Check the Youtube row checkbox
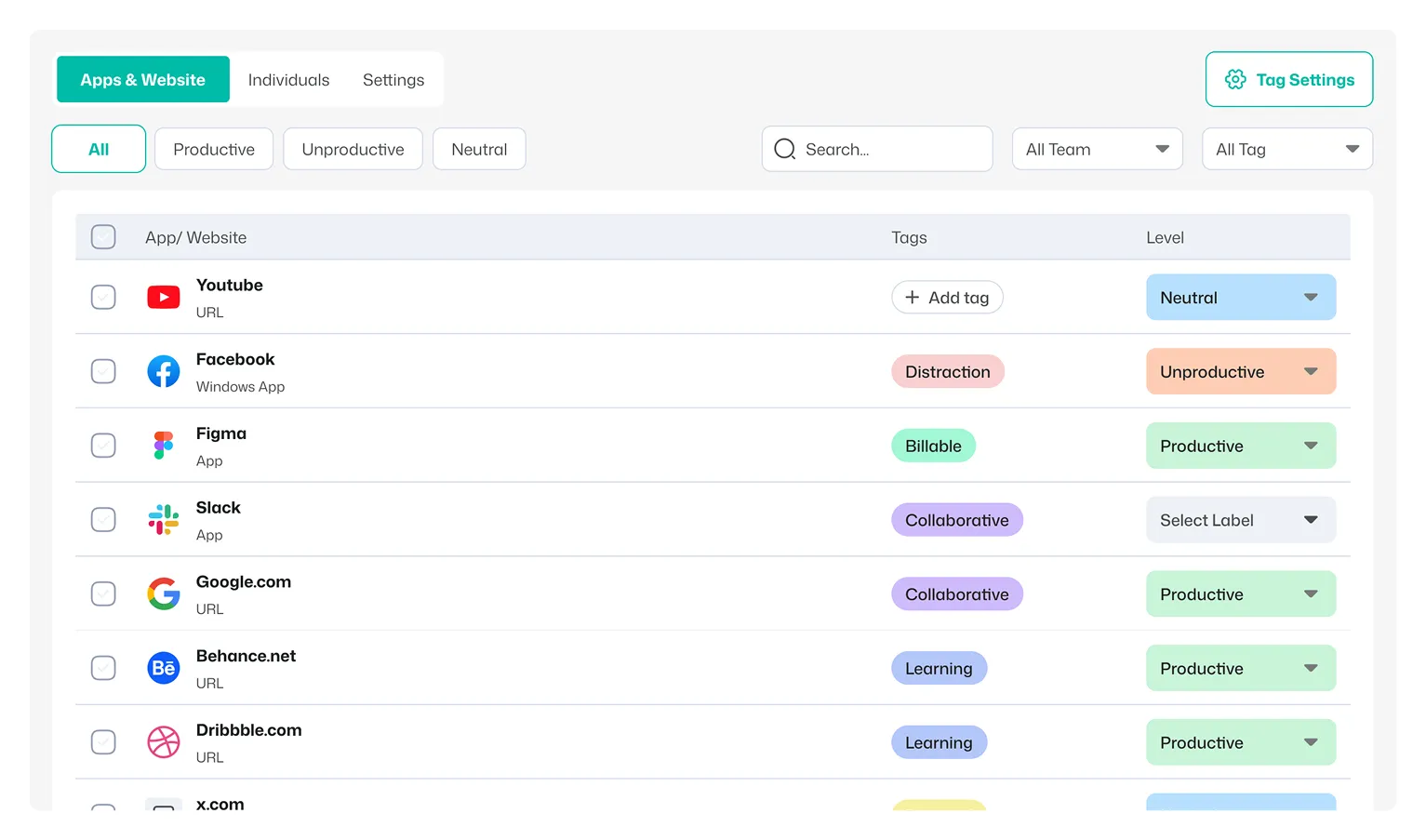This screenshot has width=1426, height=840. click(x=103, y=298)
